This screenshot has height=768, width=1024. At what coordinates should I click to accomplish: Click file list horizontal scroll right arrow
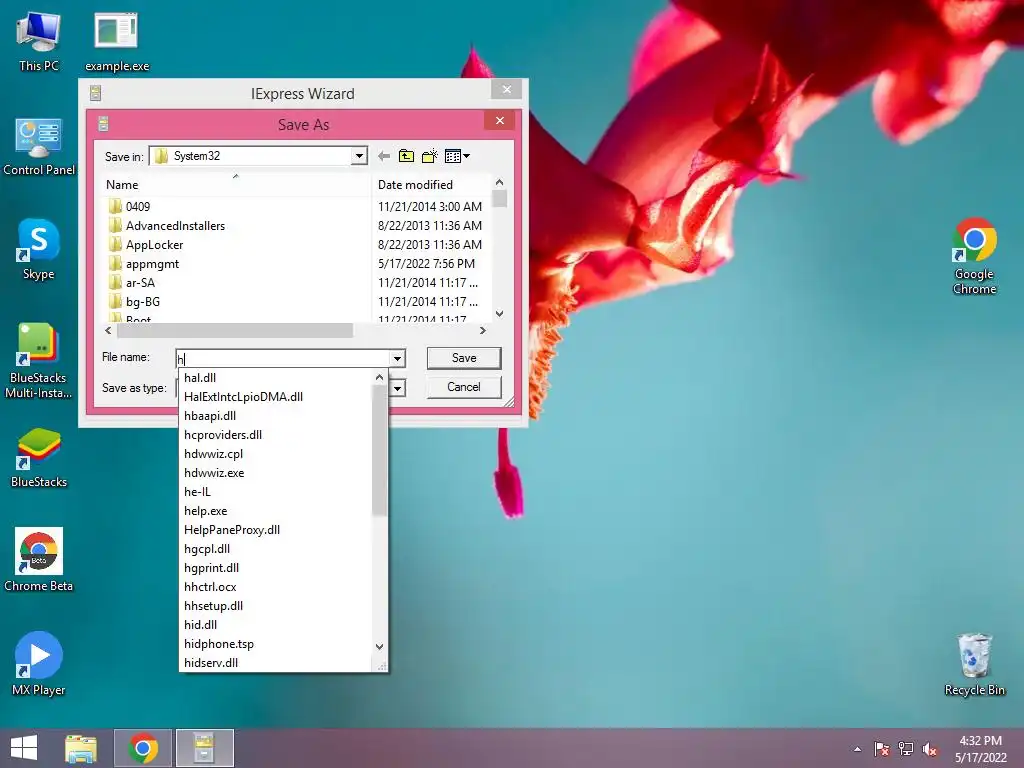483,330
